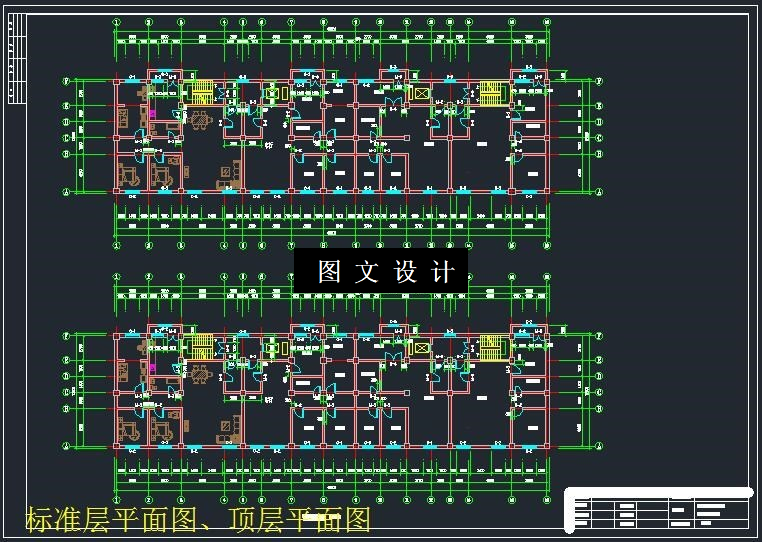Image resolution: width=762 pixels, height=542 pixels.
Task: Click the magenta block in lower plan
Action: pos(152,367)
